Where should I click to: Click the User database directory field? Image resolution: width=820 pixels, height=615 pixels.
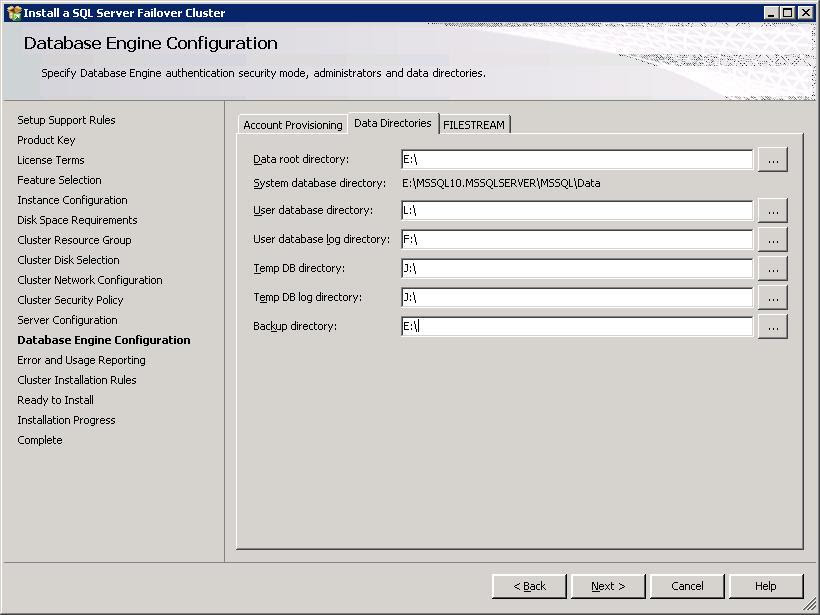coord(577,210)
